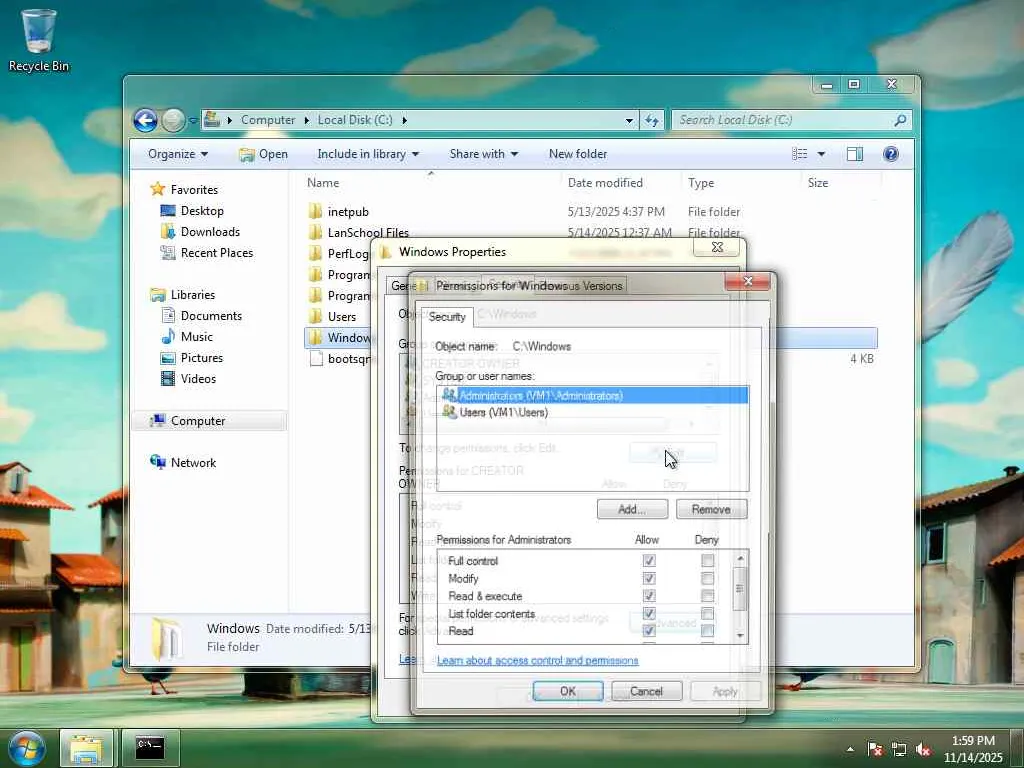
Task: Toggle Deny checkbox for Modify
Action: [x=707, y=579]
